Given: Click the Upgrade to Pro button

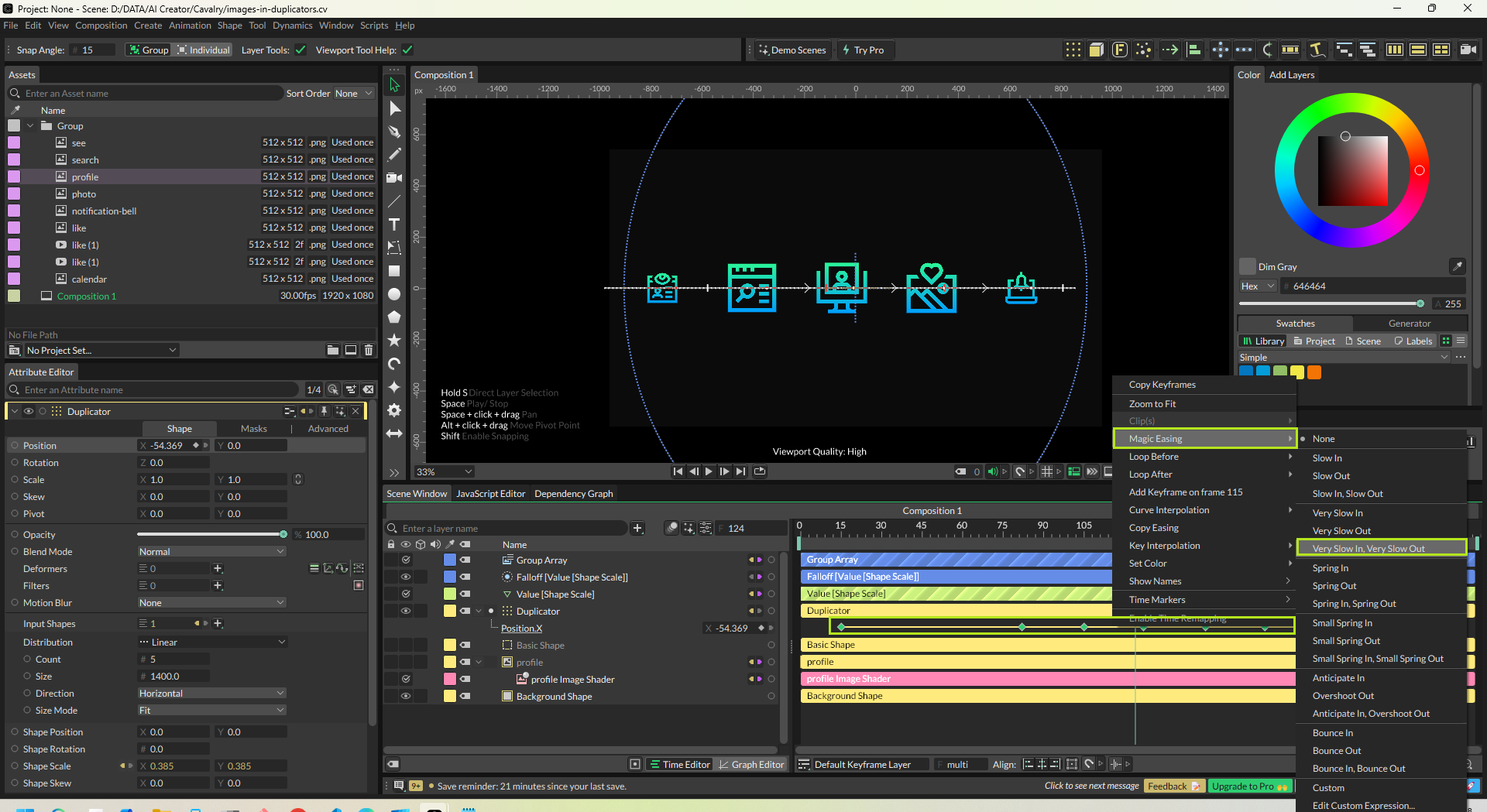Looking at the screenshot, I should point(1248,786).
